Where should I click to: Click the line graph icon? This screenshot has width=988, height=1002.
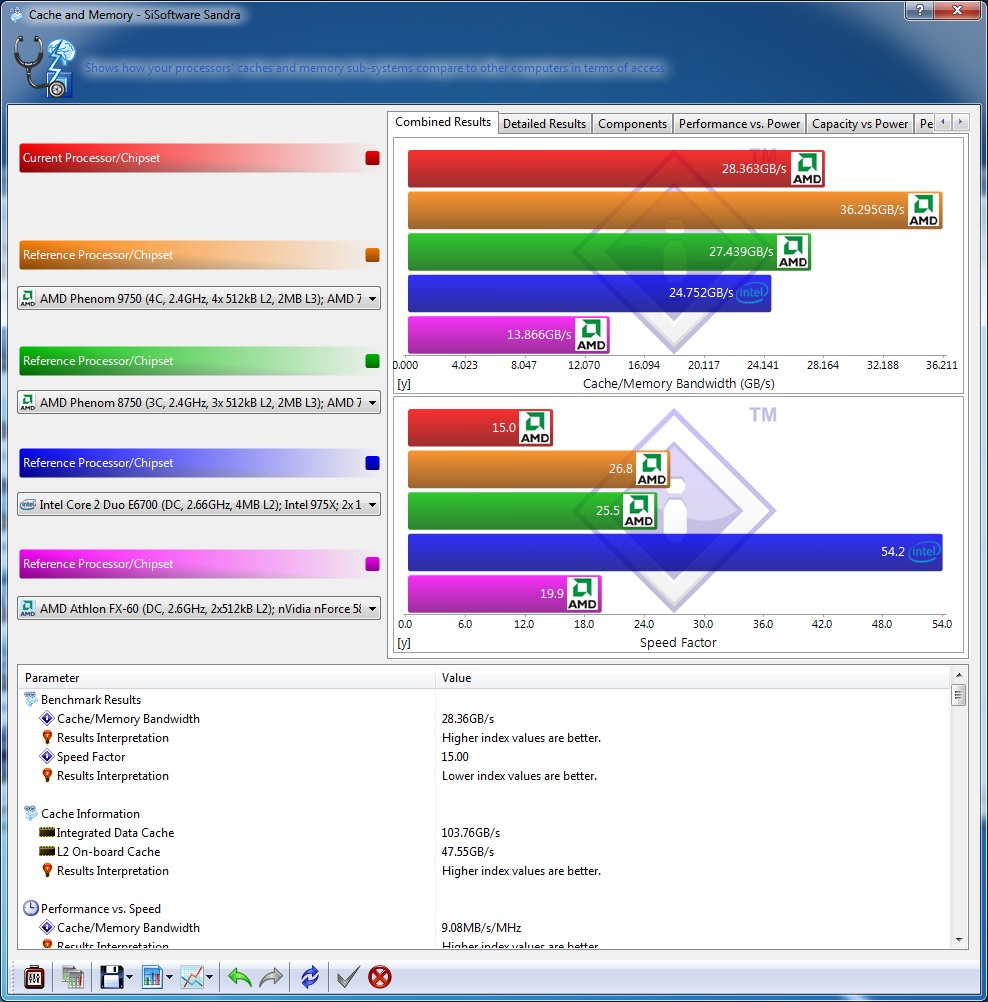pyautogui.click(x=192, y=977)
